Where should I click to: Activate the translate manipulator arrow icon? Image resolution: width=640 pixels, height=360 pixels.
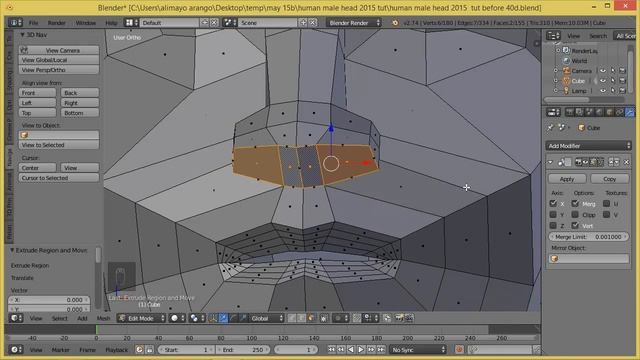click(224, 318)
